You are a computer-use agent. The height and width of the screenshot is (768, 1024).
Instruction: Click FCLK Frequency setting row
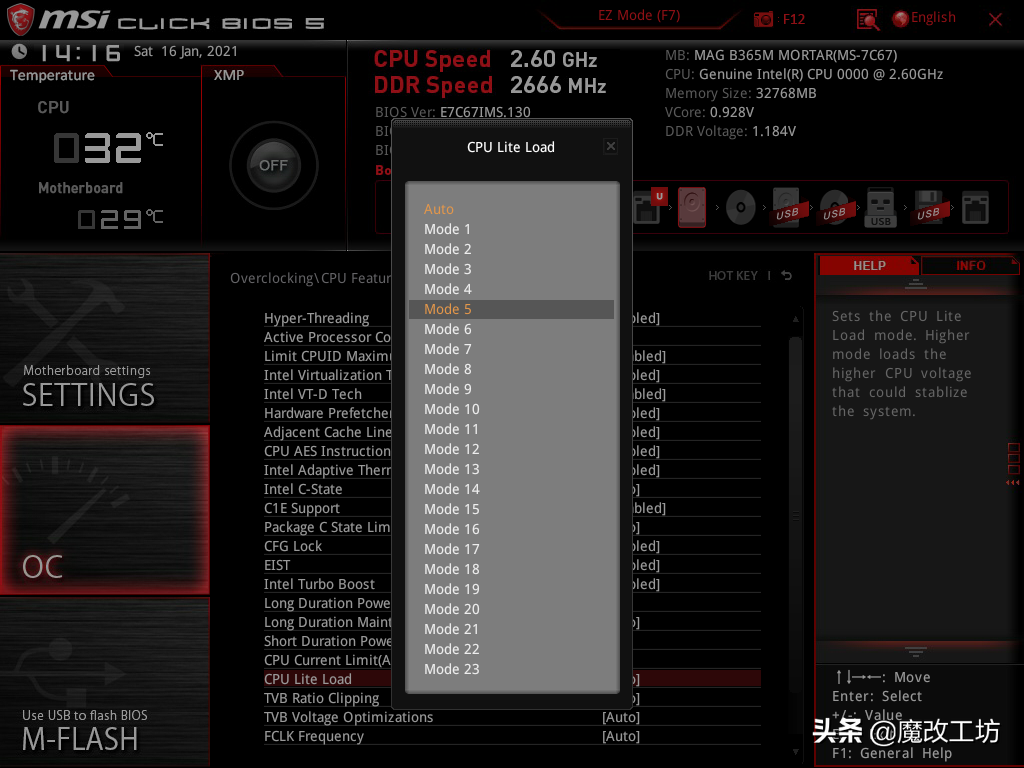[512, 736]
